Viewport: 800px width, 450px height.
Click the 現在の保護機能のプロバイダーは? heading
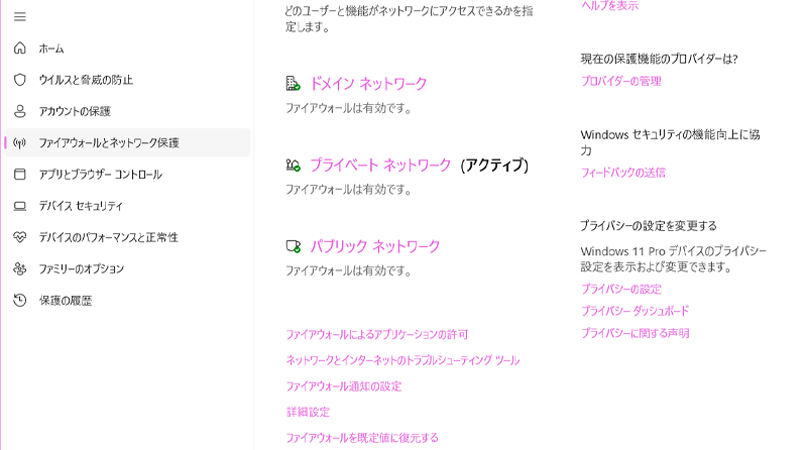(659, 59)
